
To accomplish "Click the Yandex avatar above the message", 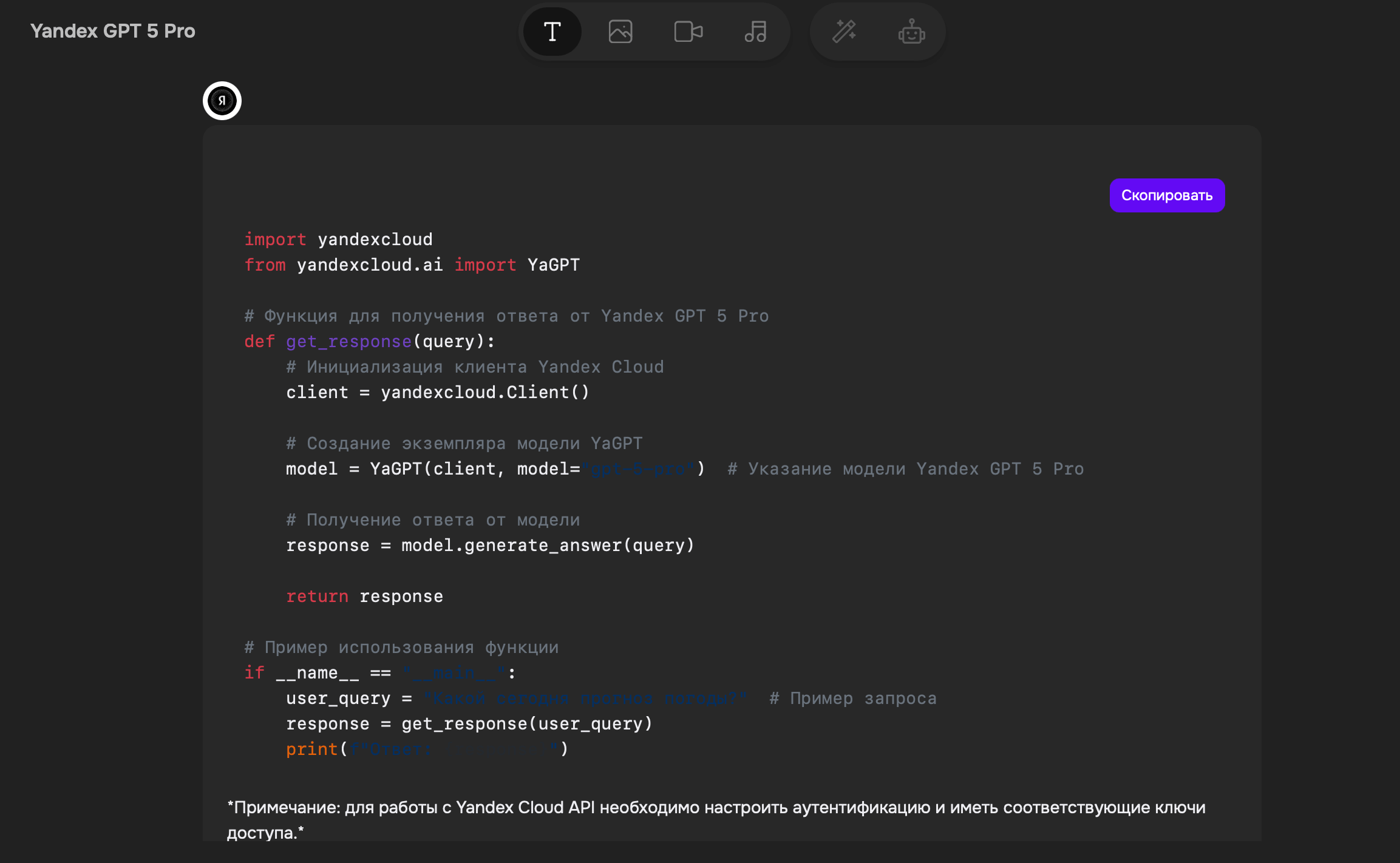I will pyautogui.click(x=222, y=101).
